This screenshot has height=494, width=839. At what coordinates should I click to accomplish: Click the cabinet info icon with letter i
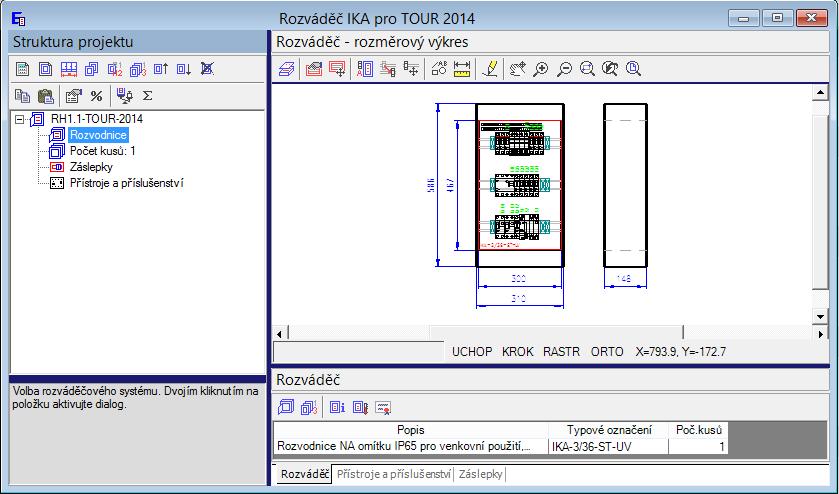[x=337, y=407]
